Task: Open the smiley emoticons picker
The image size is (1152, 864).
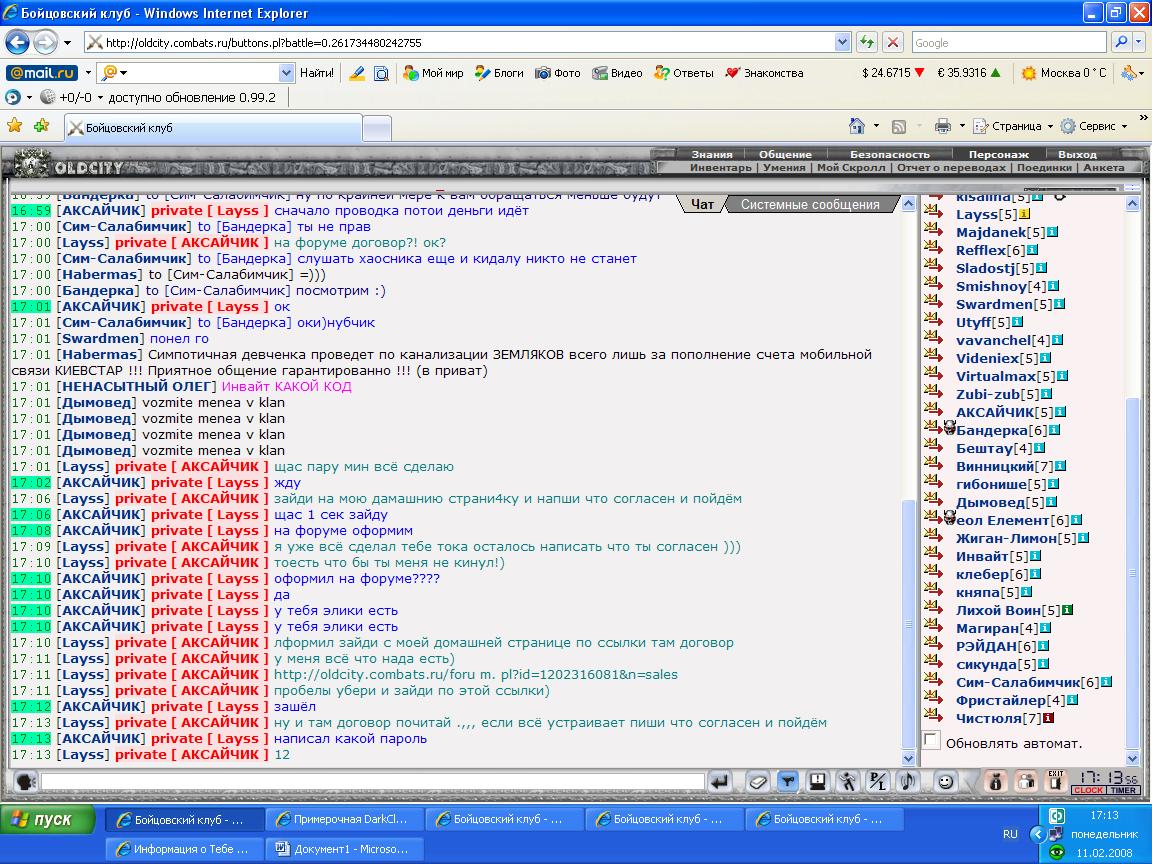Action: 946,782
